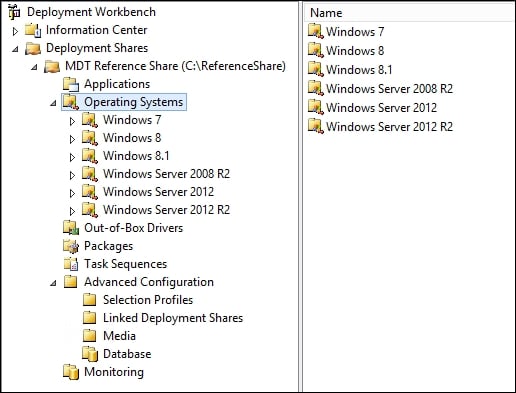Select Windows 8.1 text in list pane
The height and width of the screenshot is (393, 516).
pos(359,70)
